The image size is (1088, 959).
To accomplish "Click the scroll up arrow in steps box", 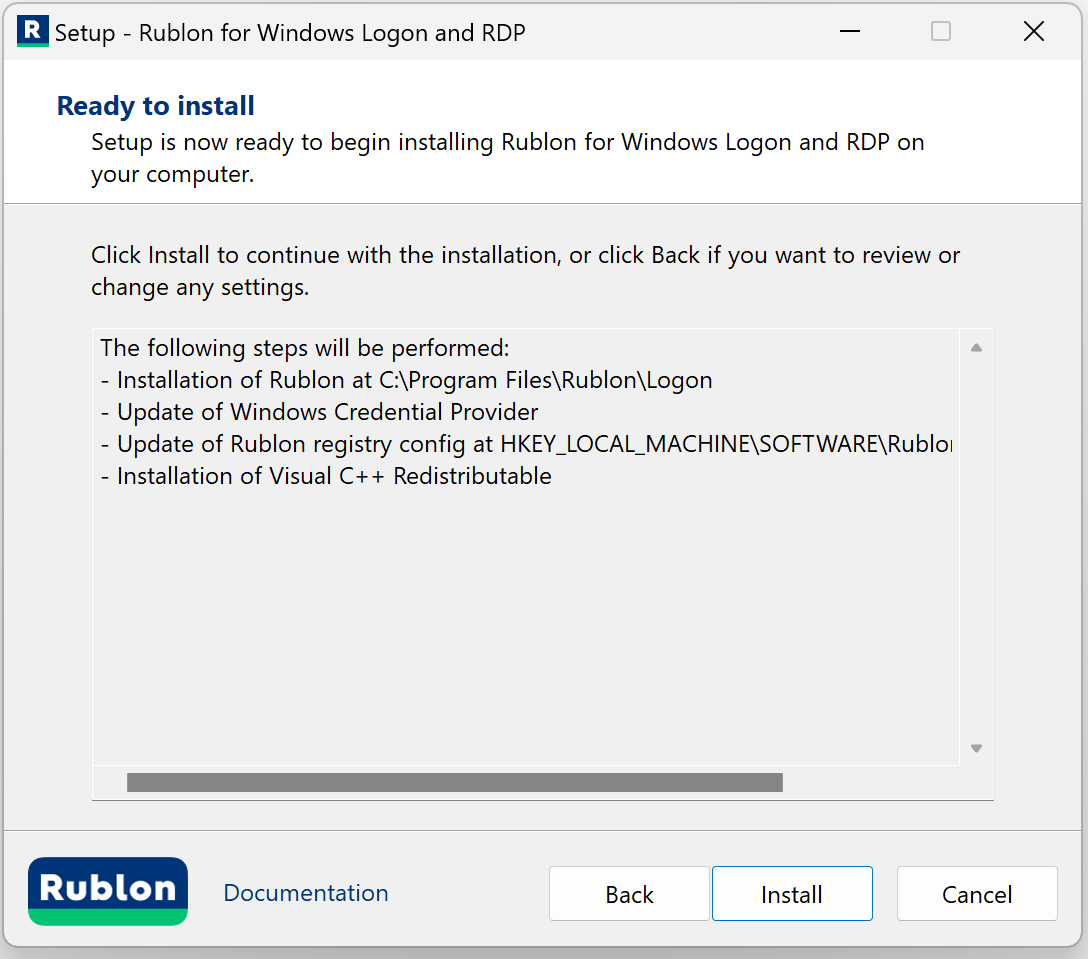I will 976,348.
